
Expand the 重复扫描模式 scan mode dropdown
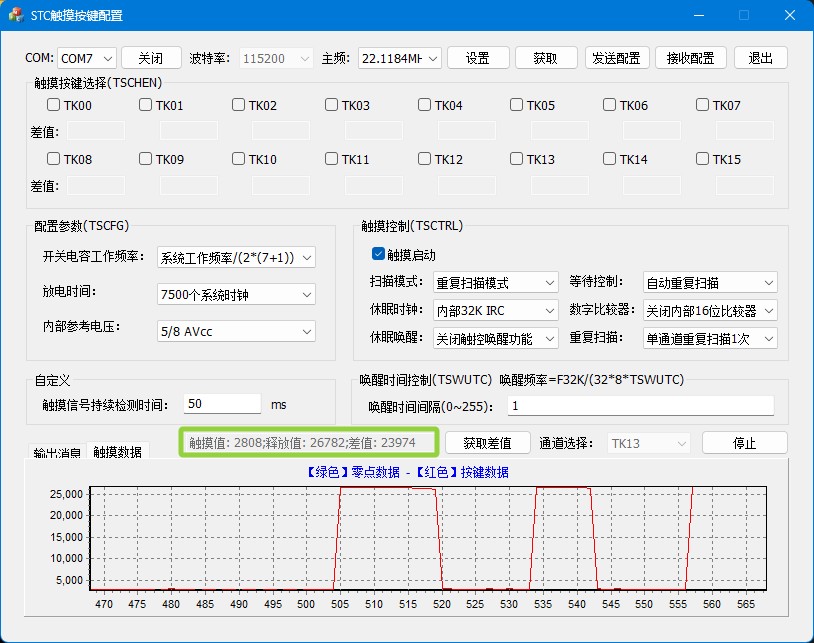tap(496, 282)
